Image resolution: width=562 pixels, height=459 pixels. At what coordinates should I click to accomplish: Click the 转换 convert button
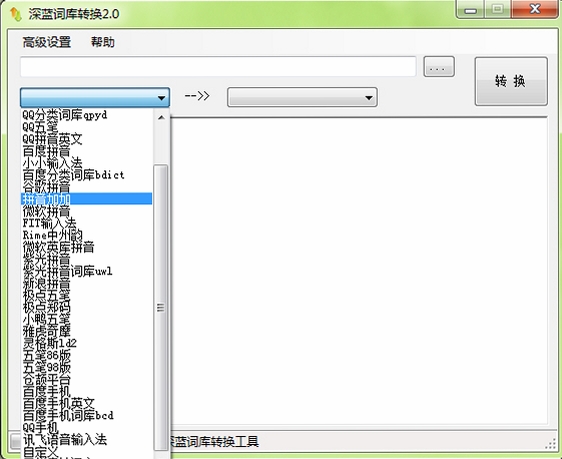(x=511, y=81)
